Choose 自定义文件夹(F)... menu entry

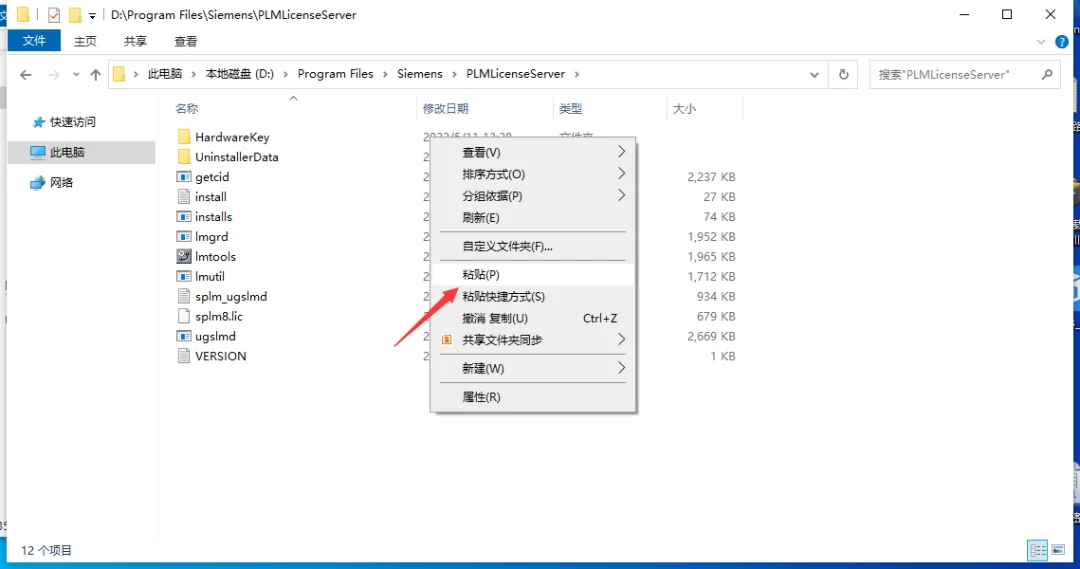point(532,246)
